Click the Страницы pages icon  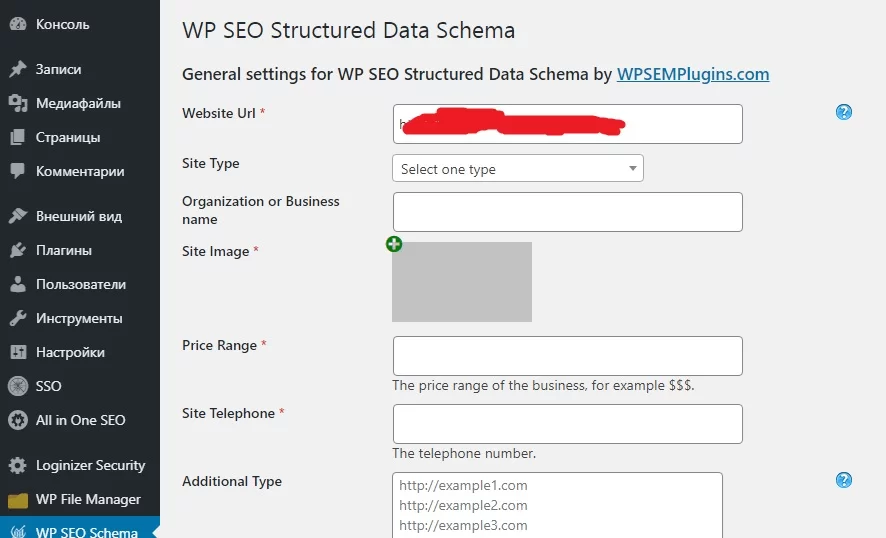18,137
